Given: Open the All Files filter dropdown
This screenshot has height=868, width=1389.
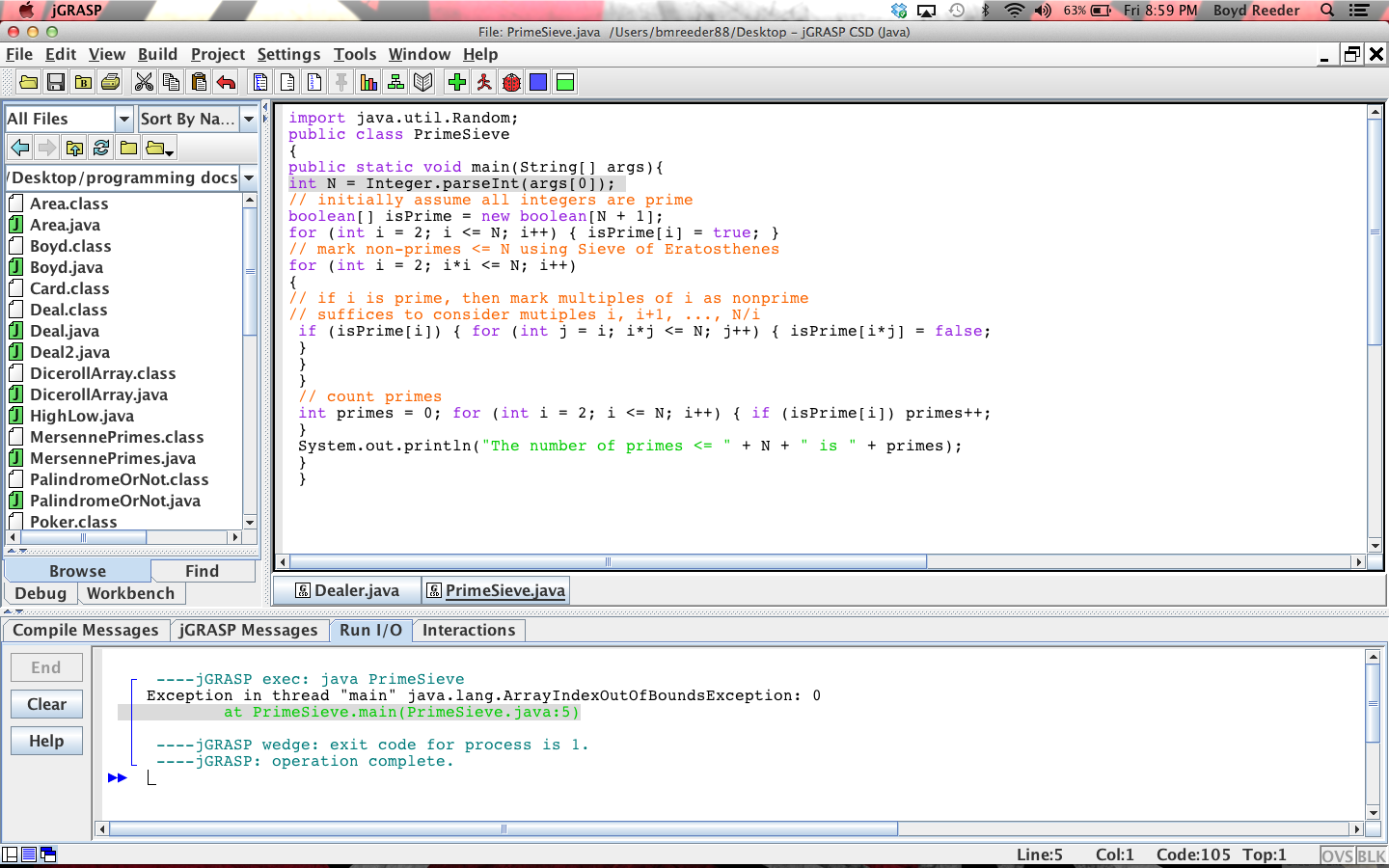Looking at the screenshot, I should pyautogui.click(x=123, y=119).
